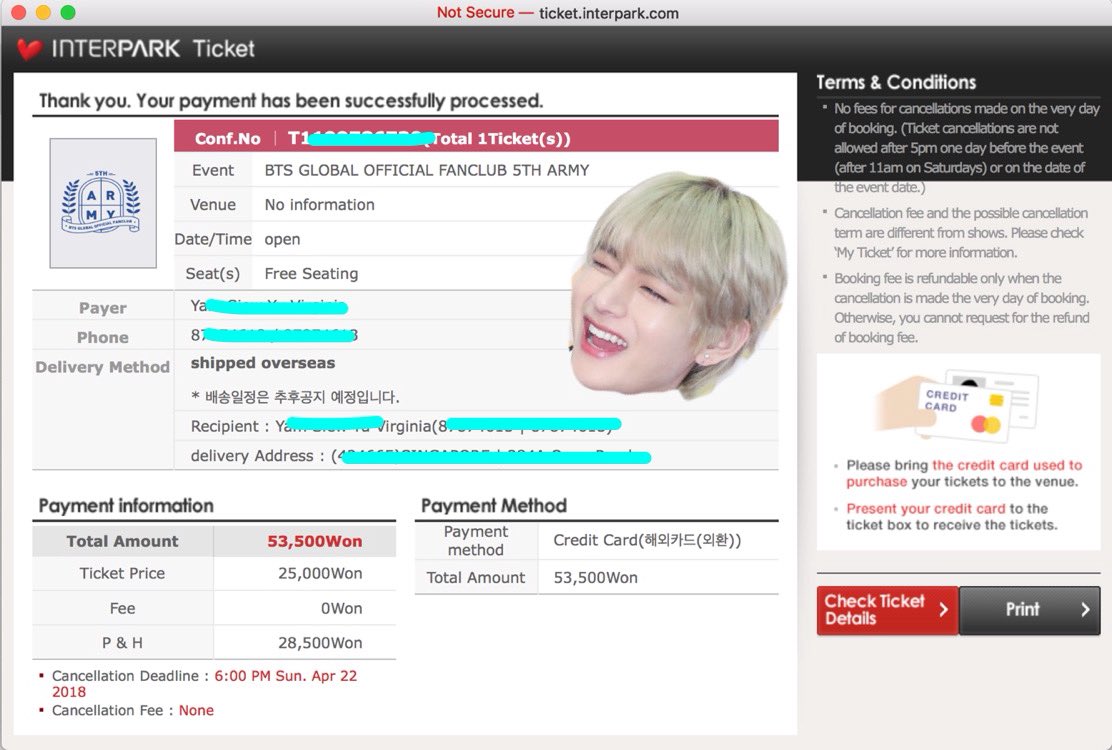Viewport: 1112px width, 750px height.
Task: Click the Payment Method heading
Action: click(x=494, y=505)
